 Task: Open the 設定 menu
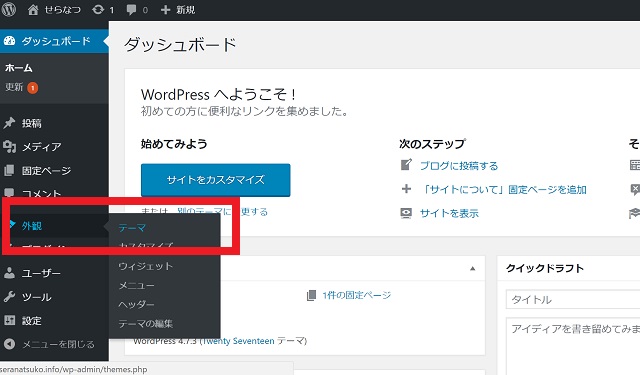pyautogui.click(x=32, y=321)
